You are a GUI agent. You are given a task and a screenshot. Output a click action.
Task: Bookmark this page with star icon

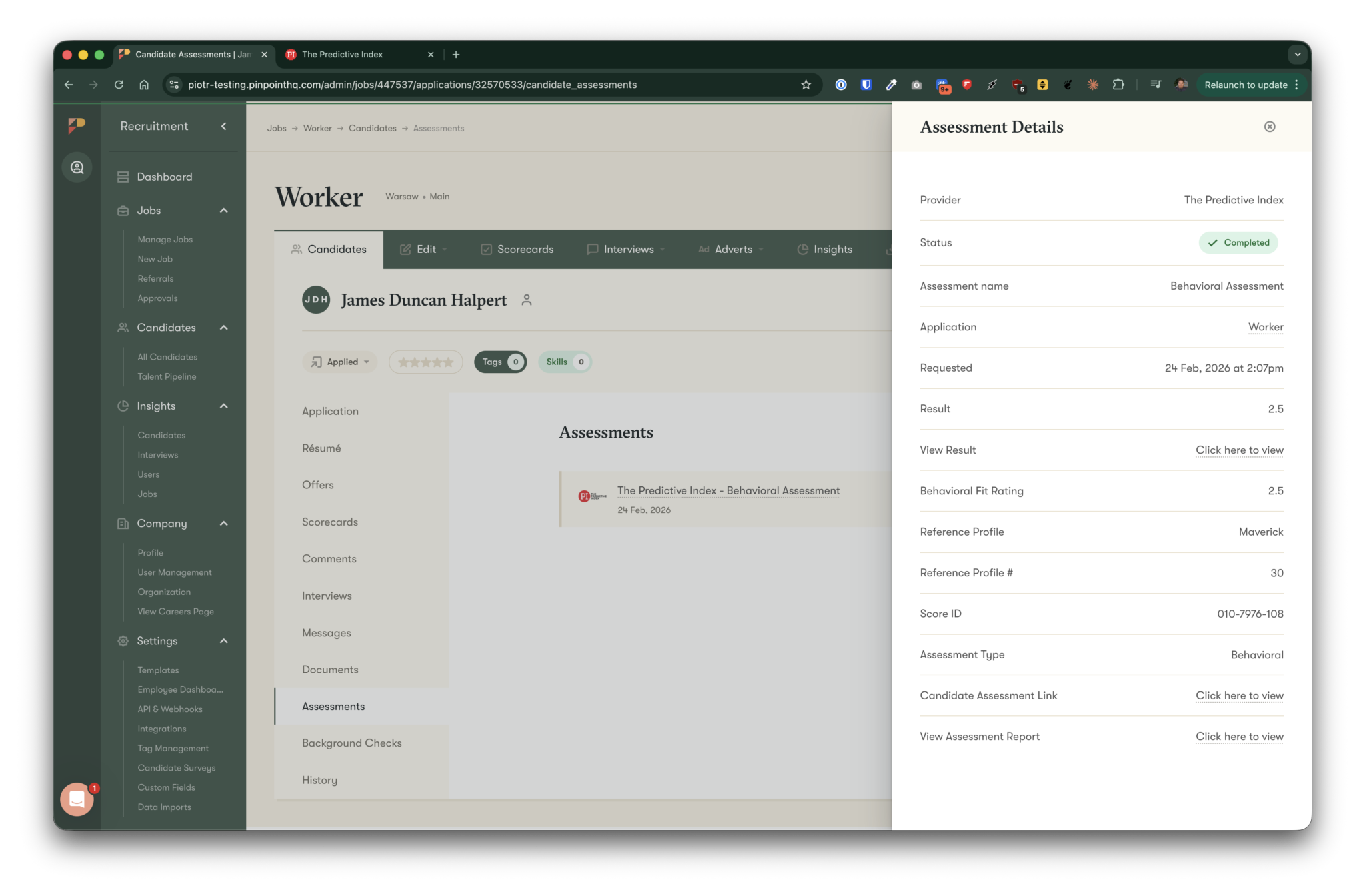pos(806,85)
